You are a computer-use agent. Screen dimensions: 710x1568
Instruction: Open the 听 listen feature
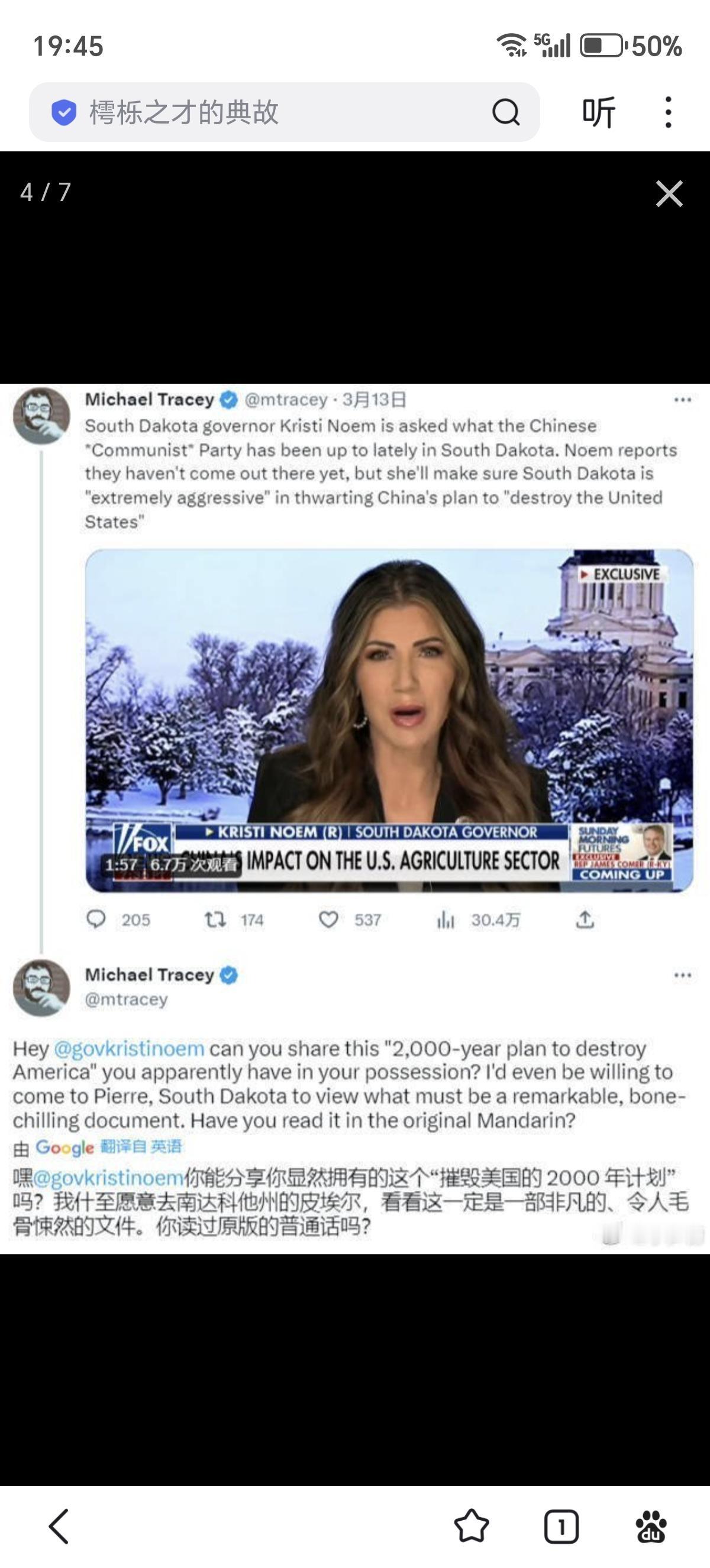click(599, 112)
